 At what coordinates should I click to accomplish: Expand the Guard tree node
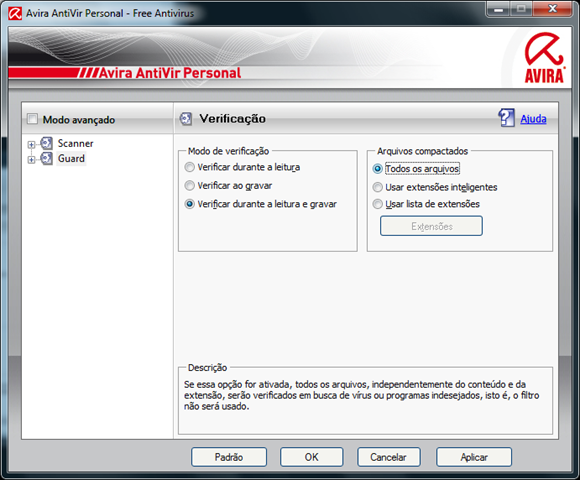31,160
